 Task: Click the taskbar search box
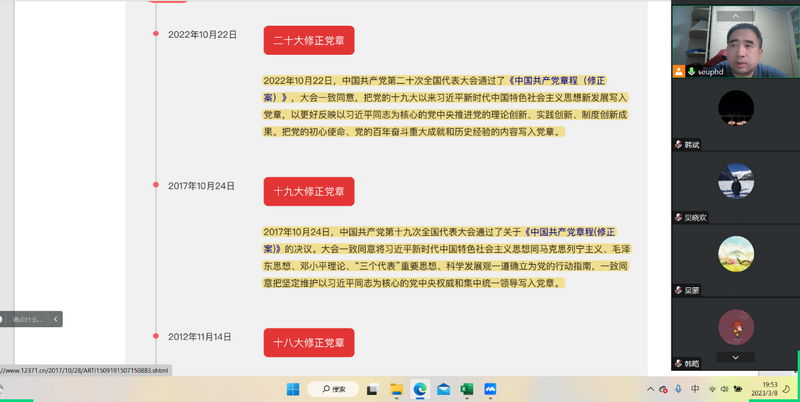click(333, 389)
